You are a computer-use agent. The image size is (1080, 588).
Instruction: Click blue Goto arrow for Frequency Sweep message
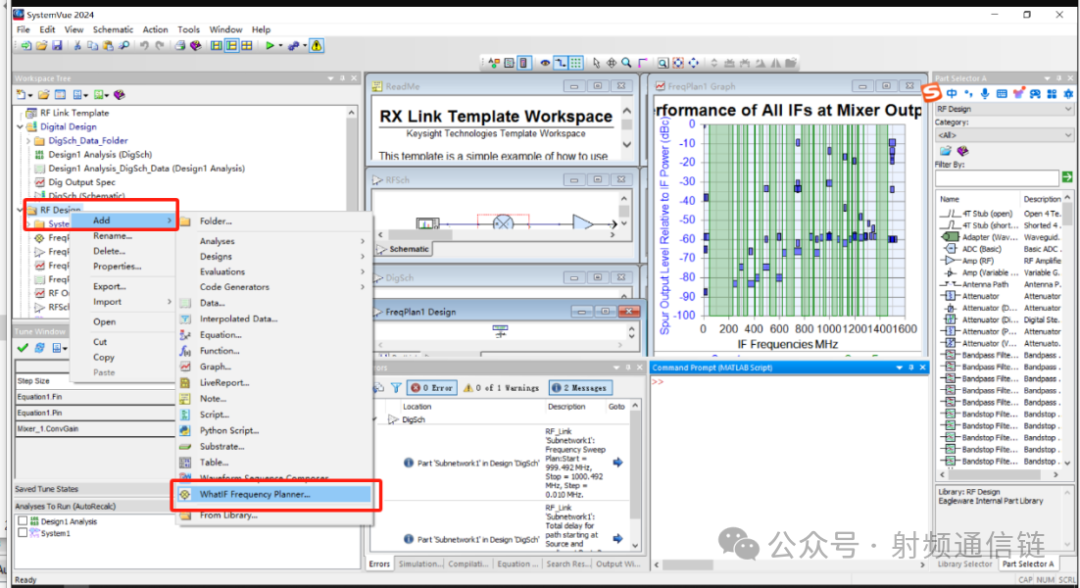618,463
